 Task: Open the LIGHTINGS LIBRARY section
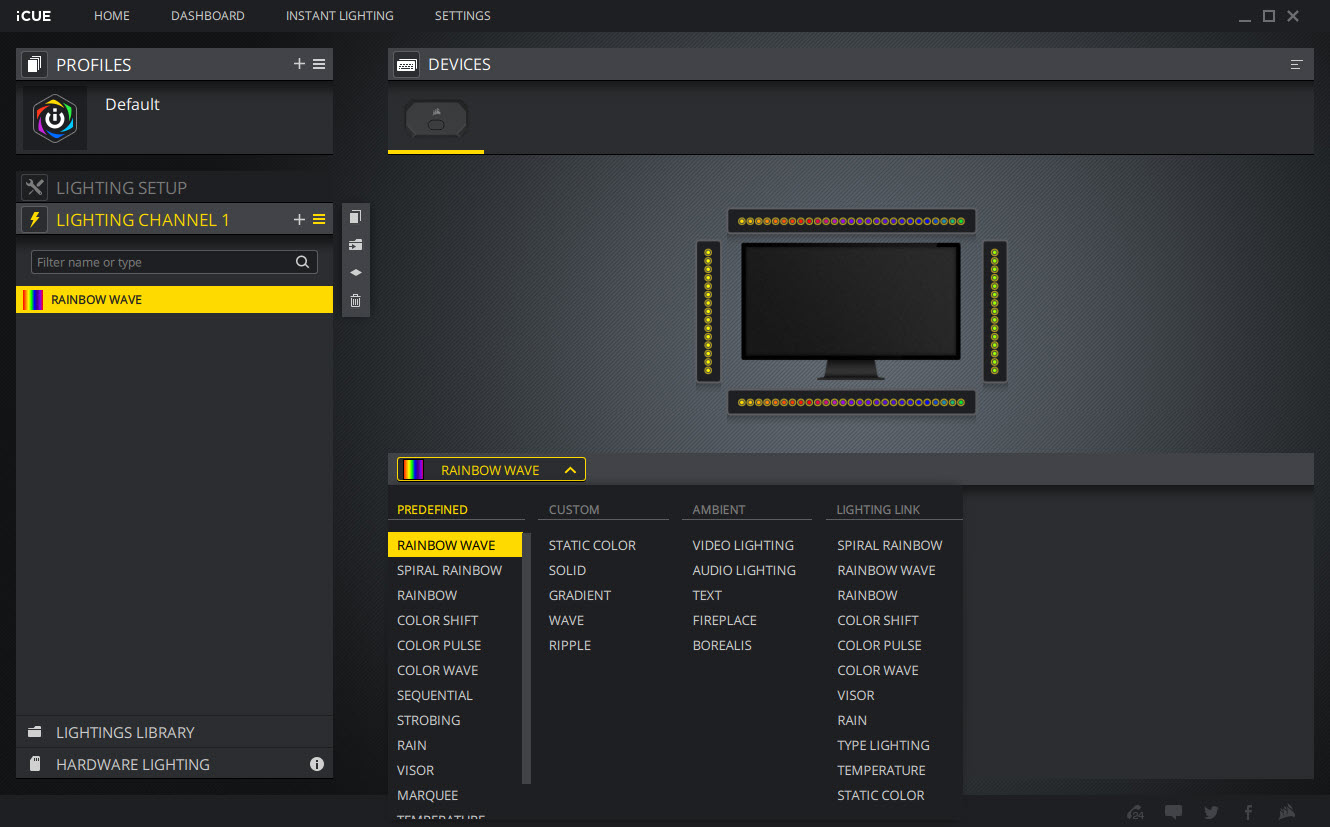174,732
